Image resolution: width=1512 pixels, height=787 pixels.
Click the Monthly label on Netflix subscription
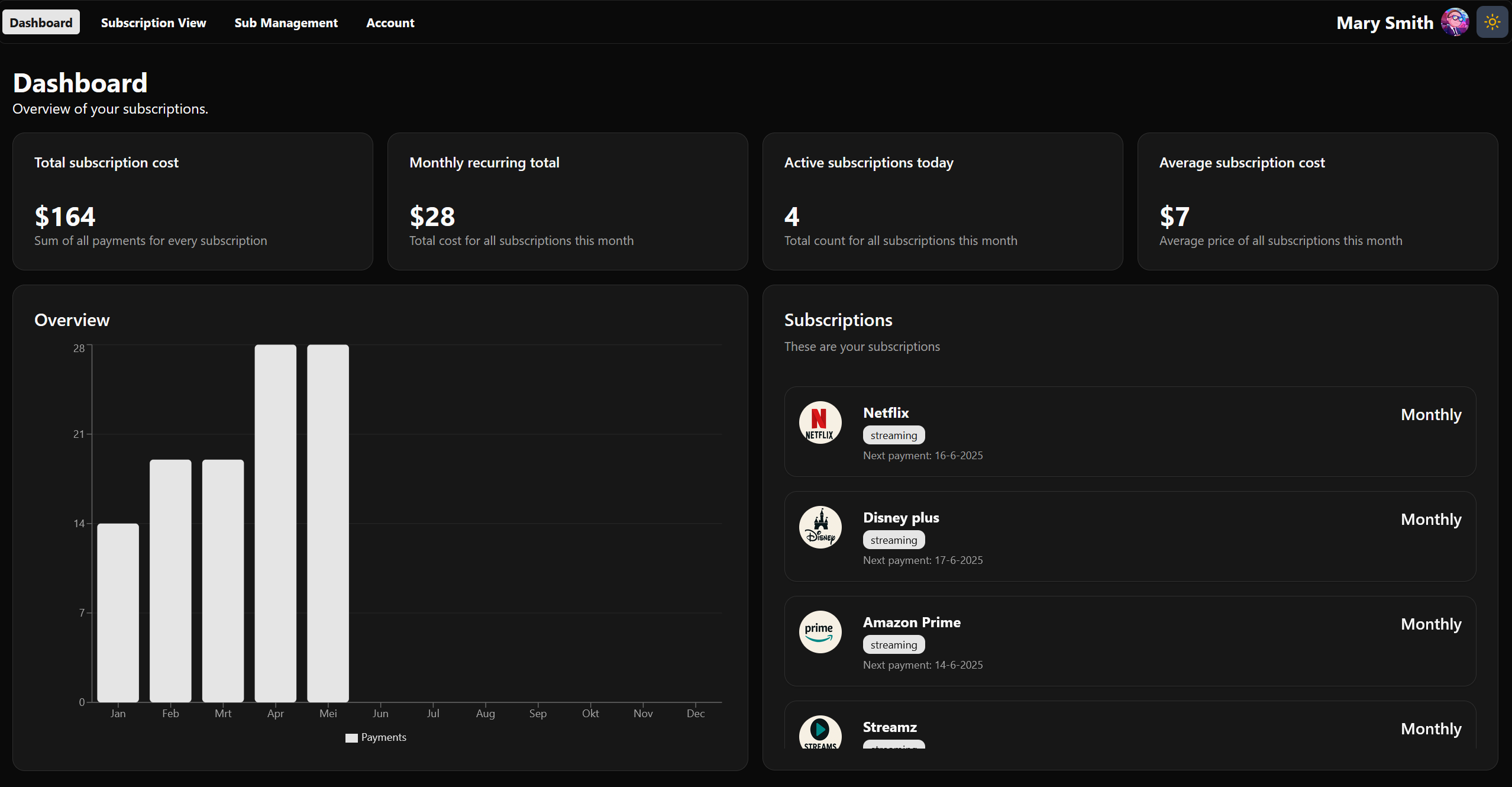[1430, 415]
